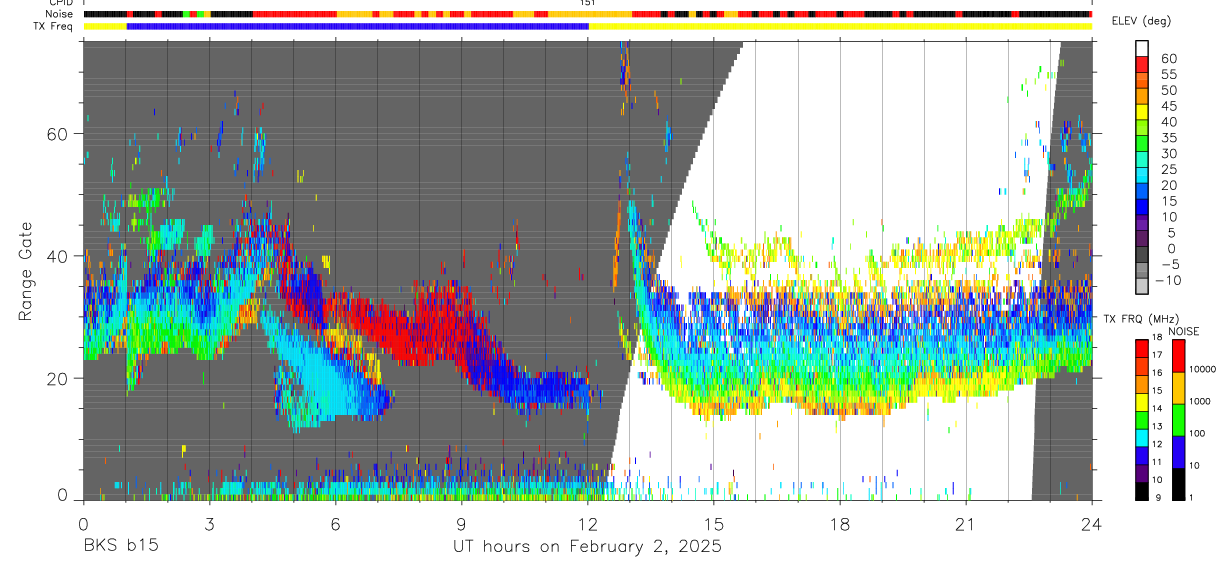Click the '10000' label on NOISE scale

pos(1202,369)
